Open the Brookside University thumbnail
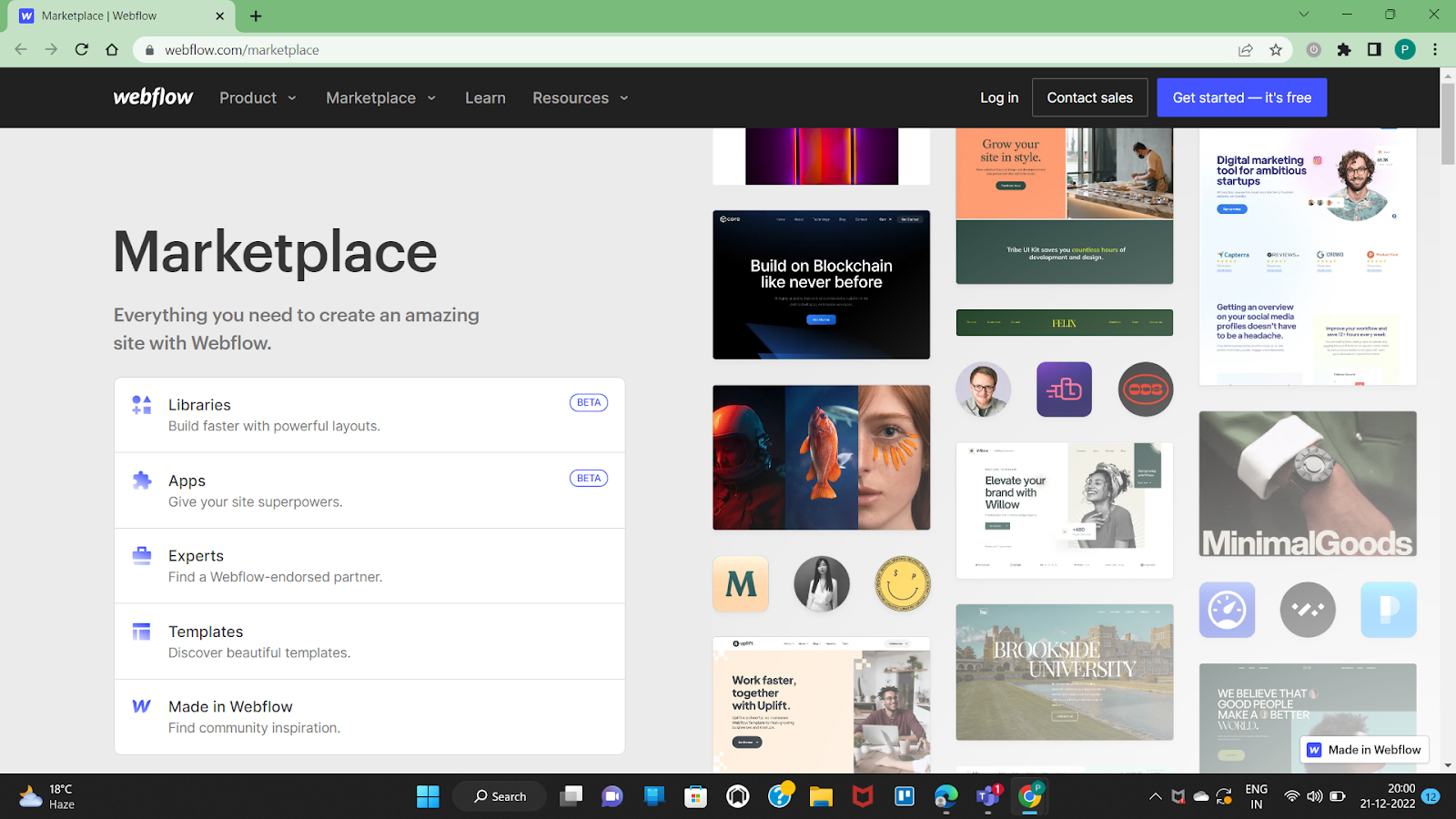1456x819 pixels. [1065, 672]
